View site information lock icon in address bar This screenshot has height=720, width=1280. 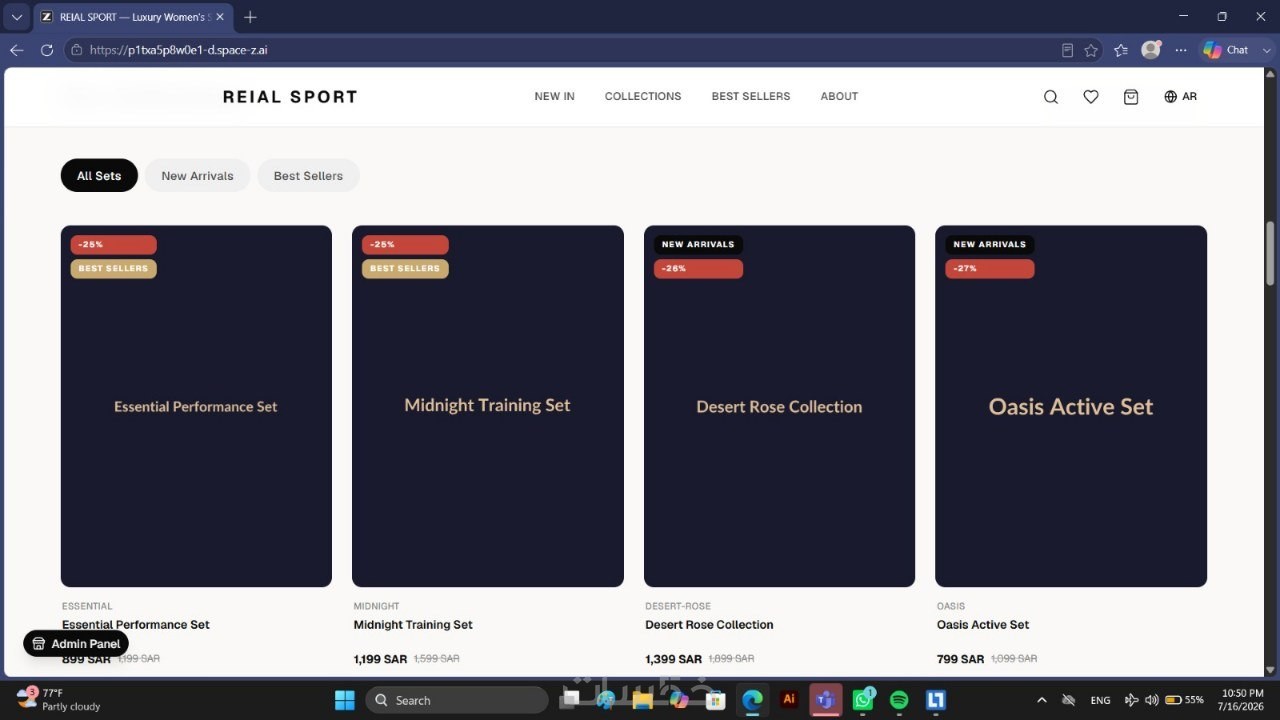coord(77,50)
